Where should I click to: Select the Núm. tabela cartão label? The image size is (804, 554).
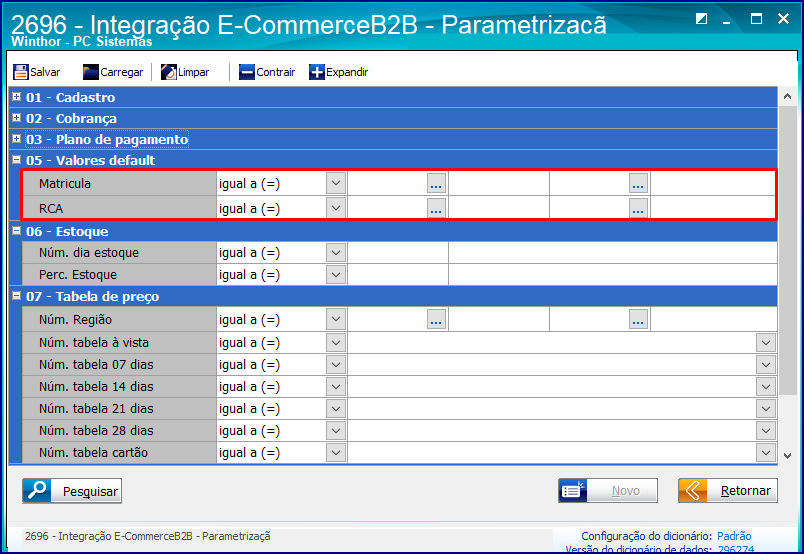click(x=93, y=452)
